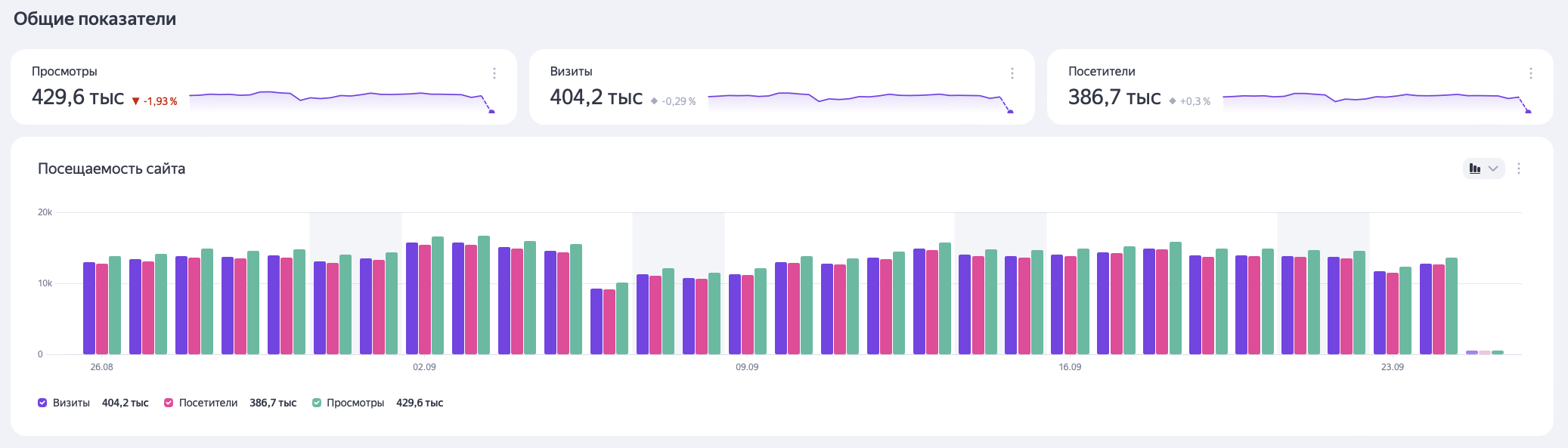Click the 02.09 axis date label
The width and height of the screenshot is (1568, 448).
[424, 367]
